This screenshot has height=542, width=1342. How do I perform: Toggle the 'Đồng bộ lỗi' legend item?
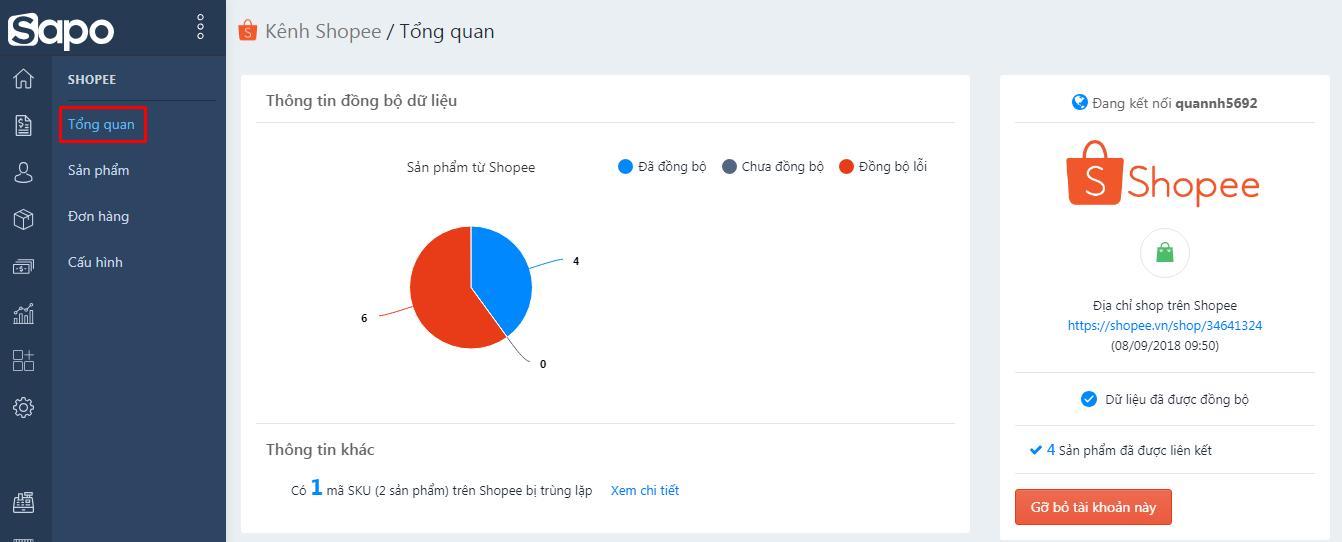pos(883,167)
